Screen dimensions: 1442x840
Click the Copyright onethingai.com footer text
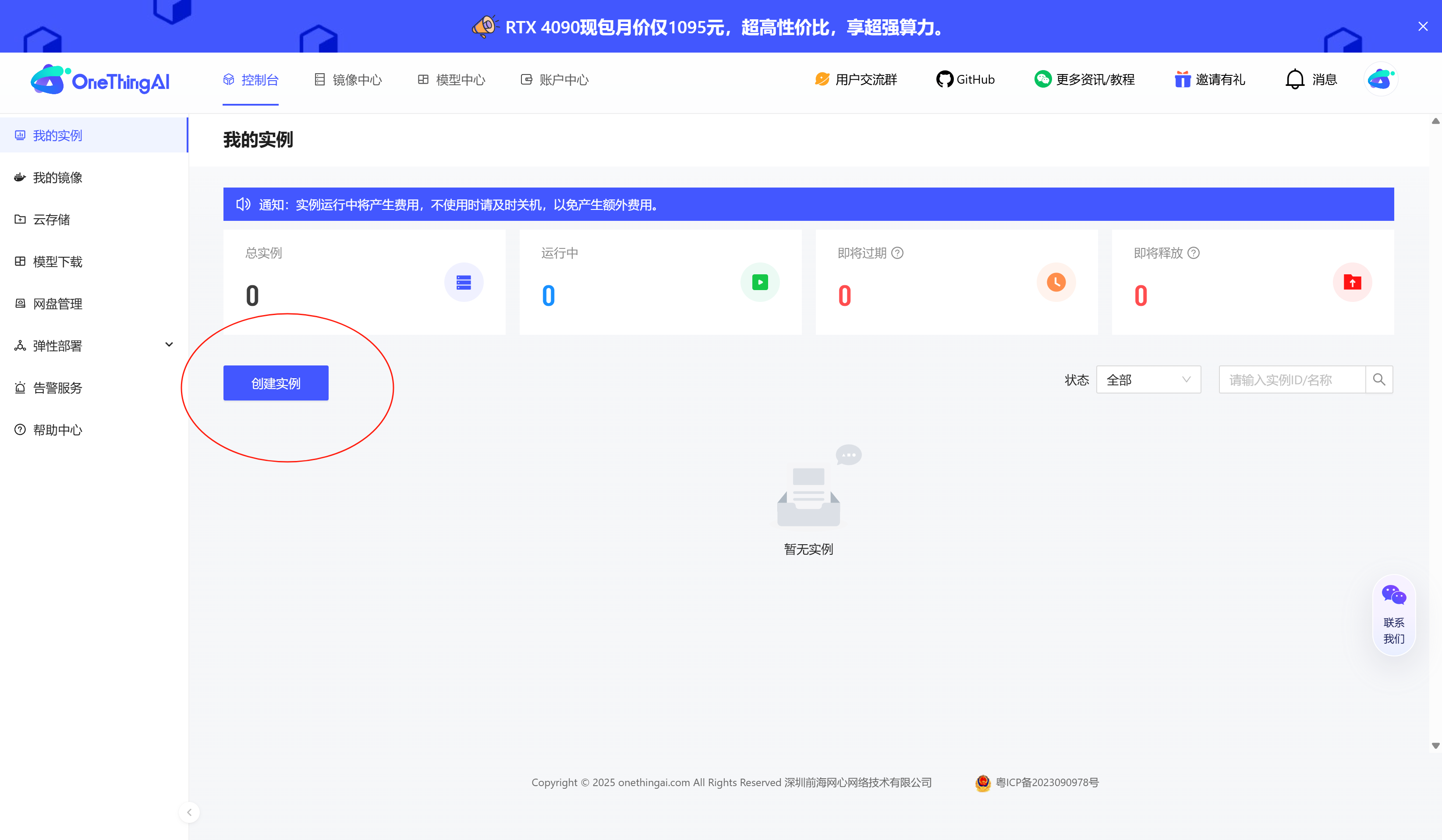[731, 782]
